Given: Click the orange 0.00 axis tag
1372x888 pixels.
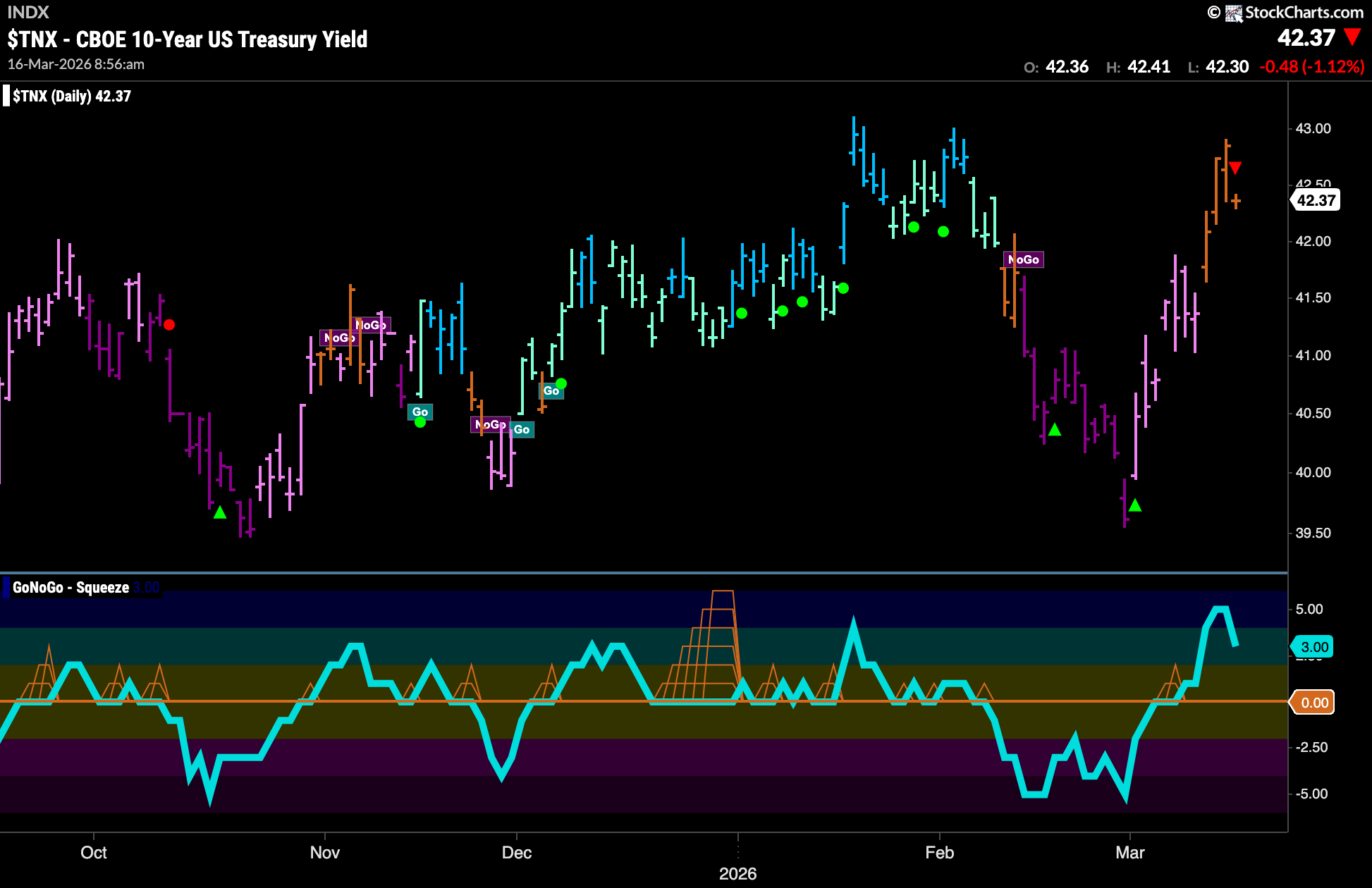Looking at the screenshot, I should 1313,703.
